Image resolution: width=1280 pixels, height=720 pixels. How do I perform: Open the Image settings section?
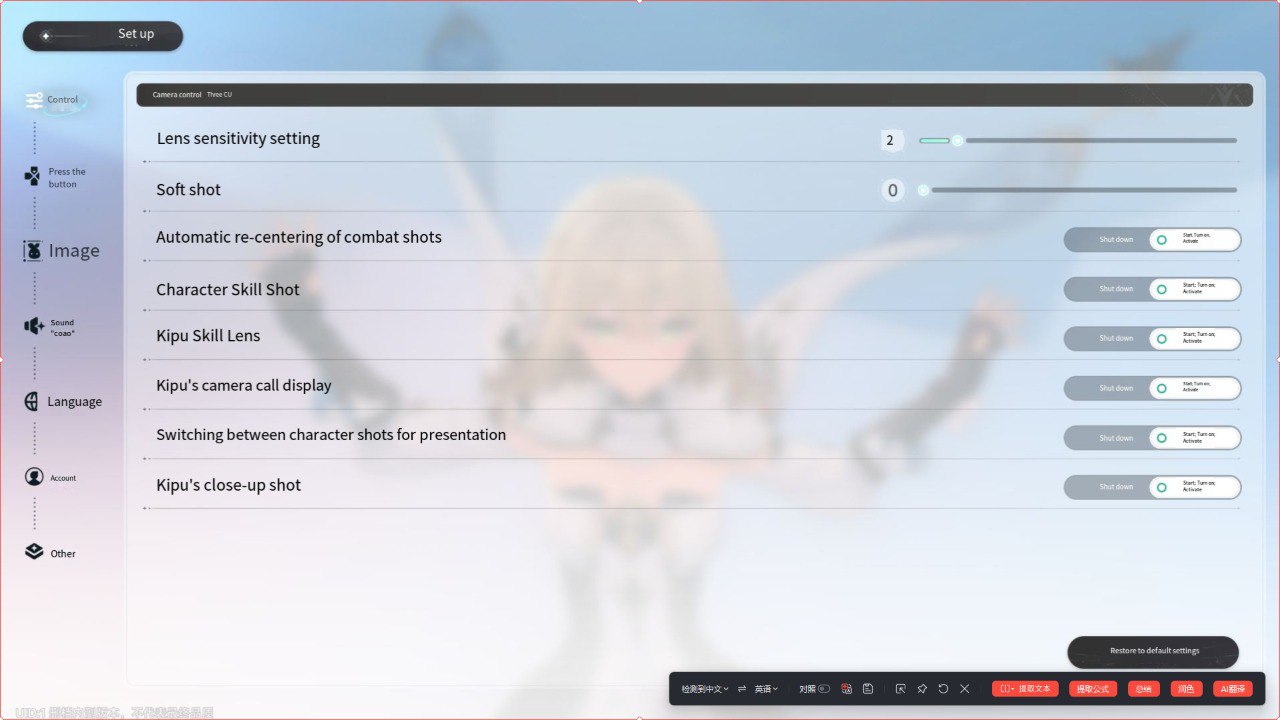62,251
